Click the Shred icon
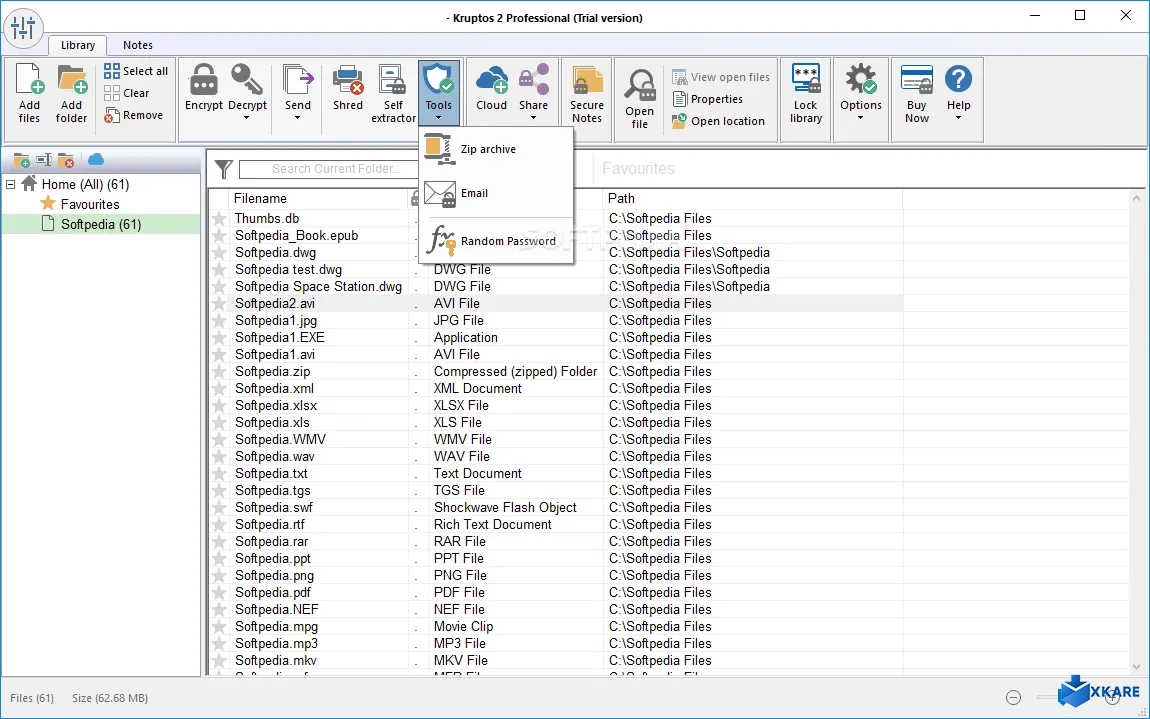Image resolution: width=1150 pixels, height=719 pixels. [x=348, y=79]
